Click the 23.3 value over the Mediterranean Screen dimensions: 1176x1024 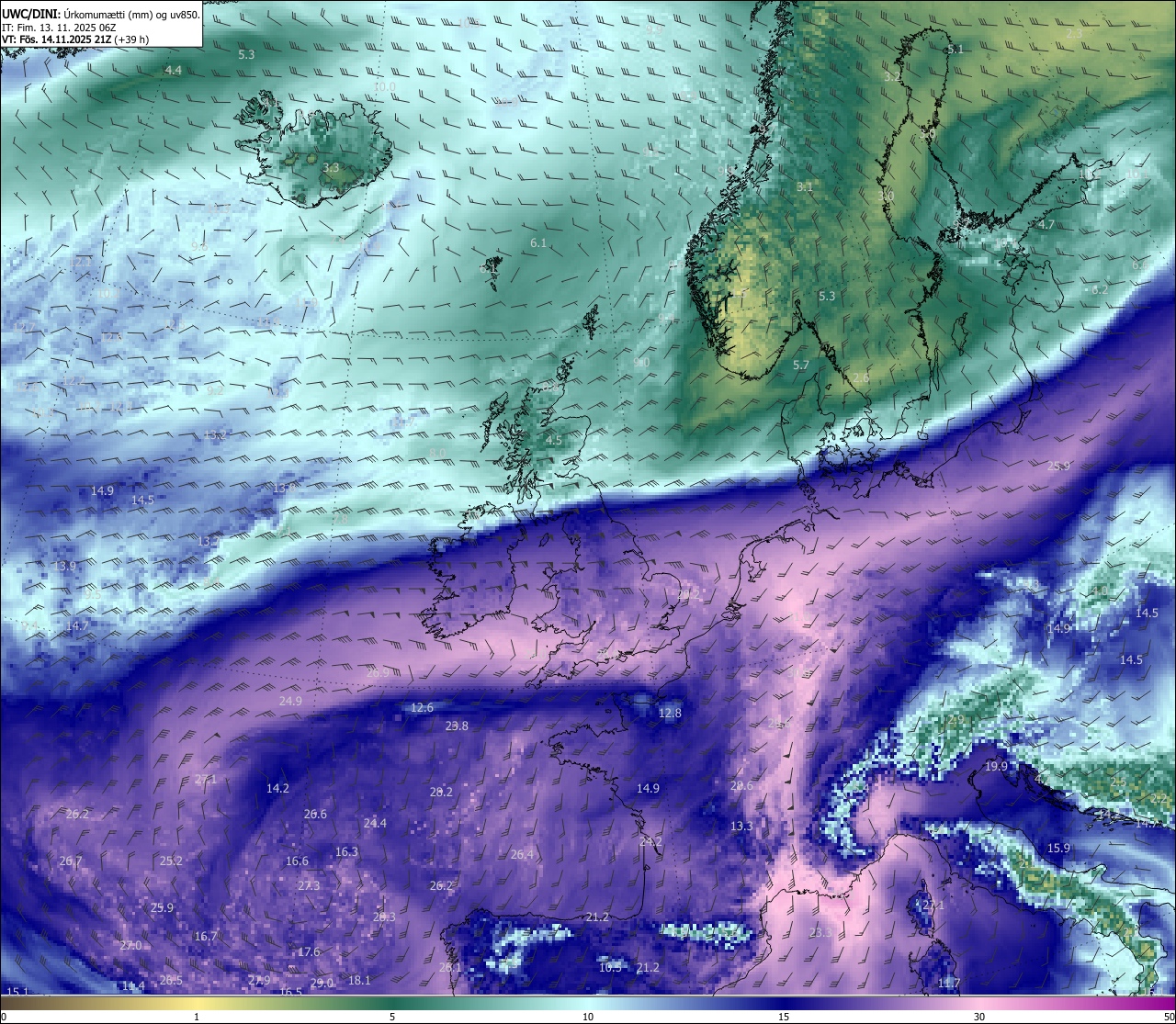pyautogui.click(x=820, y=933)
